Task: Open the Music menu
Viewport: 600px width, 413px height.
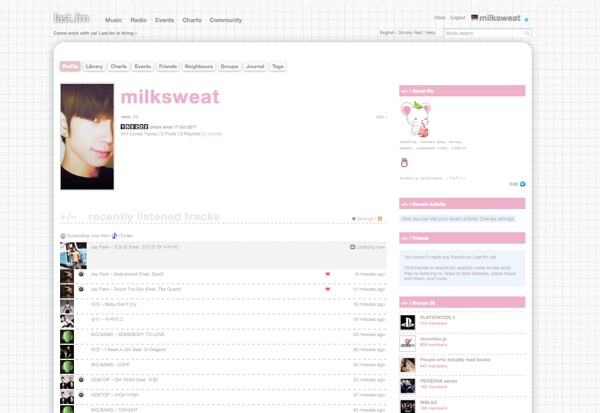Action: 113,20
